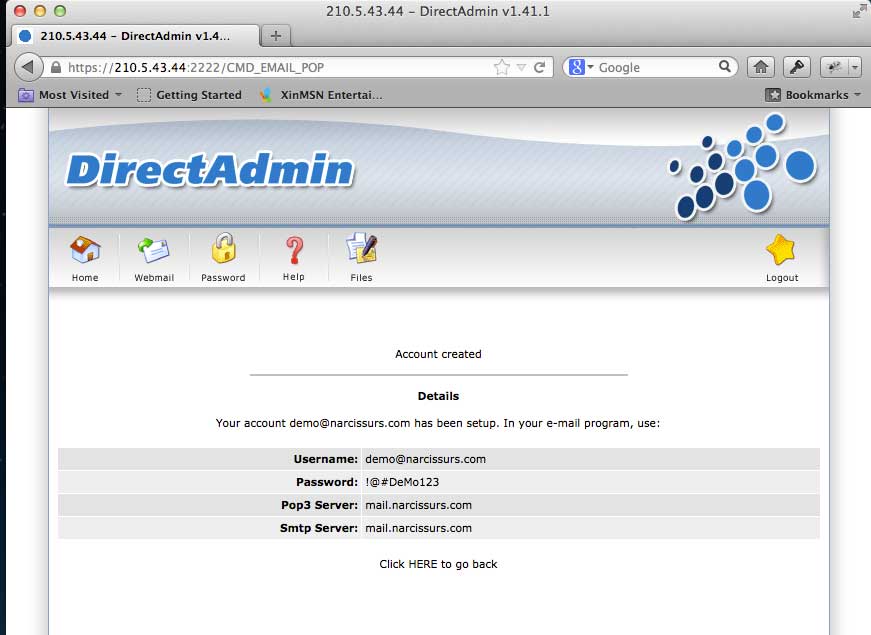Open the dropdown arrow beside the last toolbar button
The width and height of the screenshot is (871, 635).
855,67
